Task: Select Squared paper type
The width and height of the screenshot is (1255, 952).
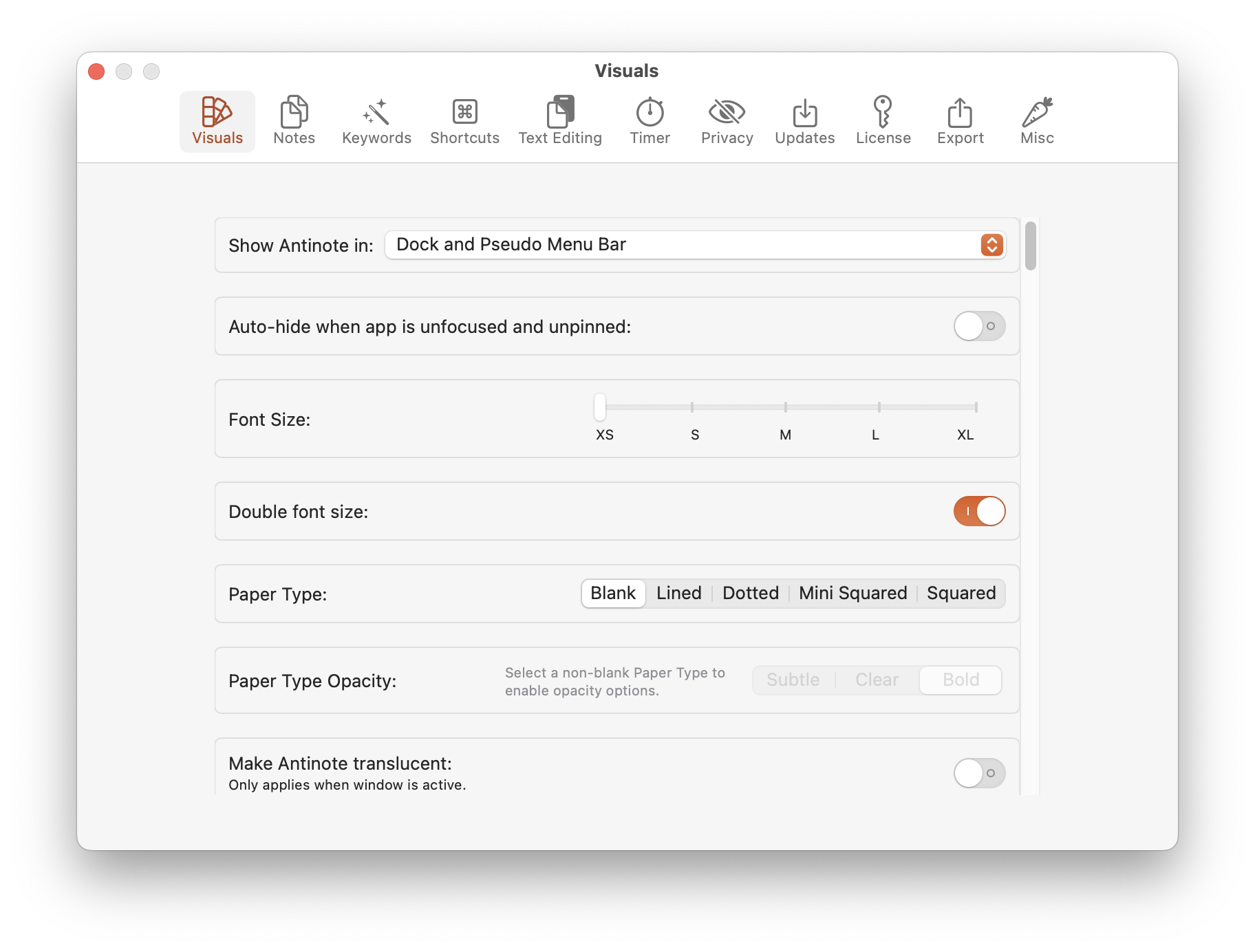Action: [x=961, y=593]
